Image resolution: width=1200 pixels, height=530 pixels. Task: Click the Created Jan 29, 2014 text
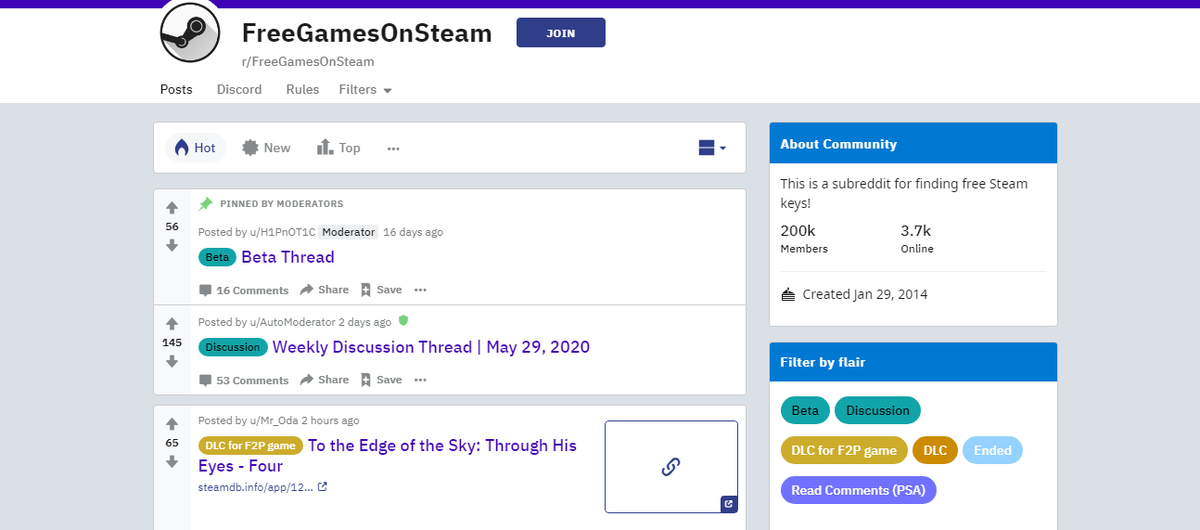point(865,294)
